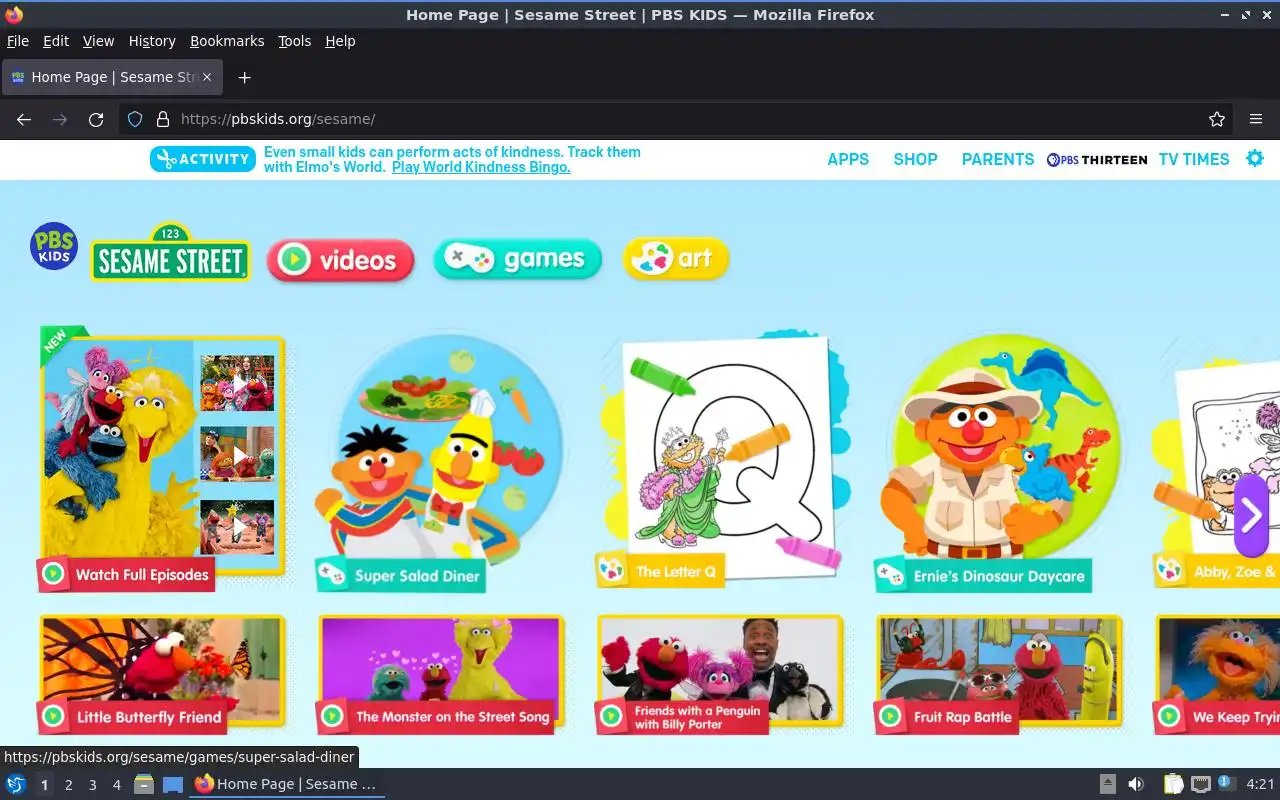
Task: Click the network tray icon
Action: tap(1201, 784)
